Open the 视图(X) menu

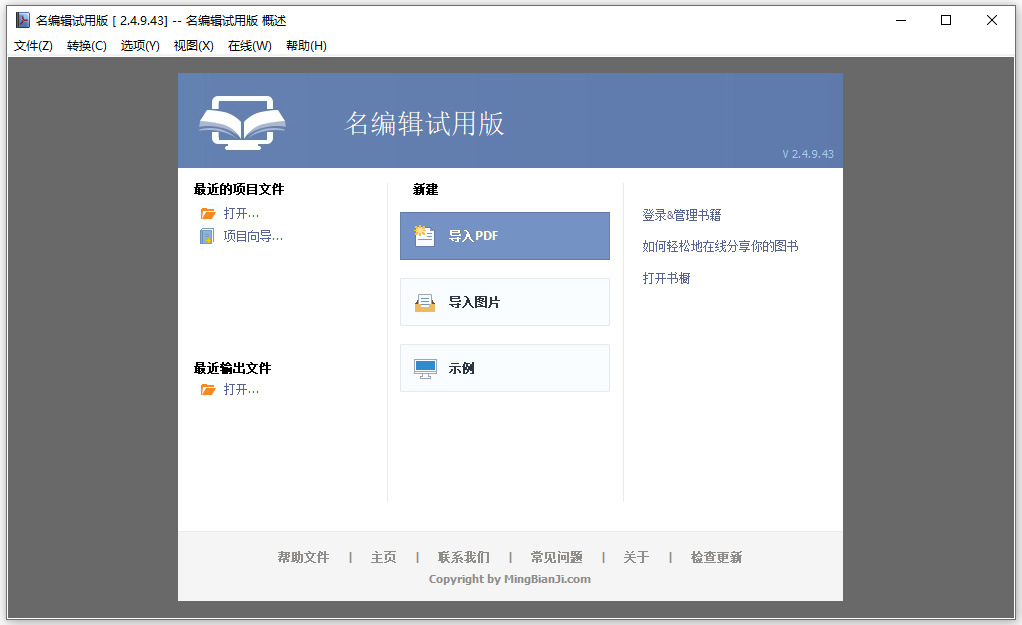(x=193, y=45)
